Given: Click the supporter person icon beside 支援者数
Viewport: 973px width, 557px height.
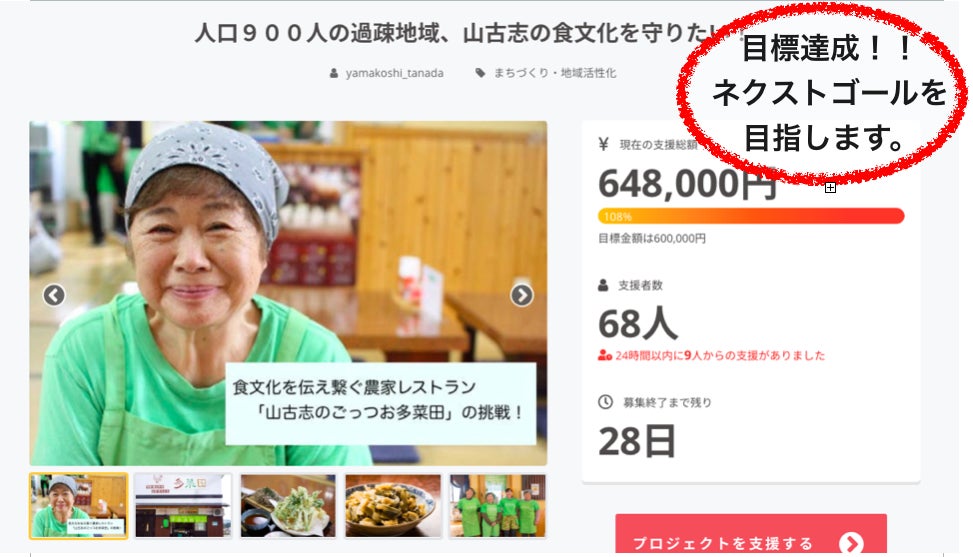Looking at the screenshot, I should (603, 285).
